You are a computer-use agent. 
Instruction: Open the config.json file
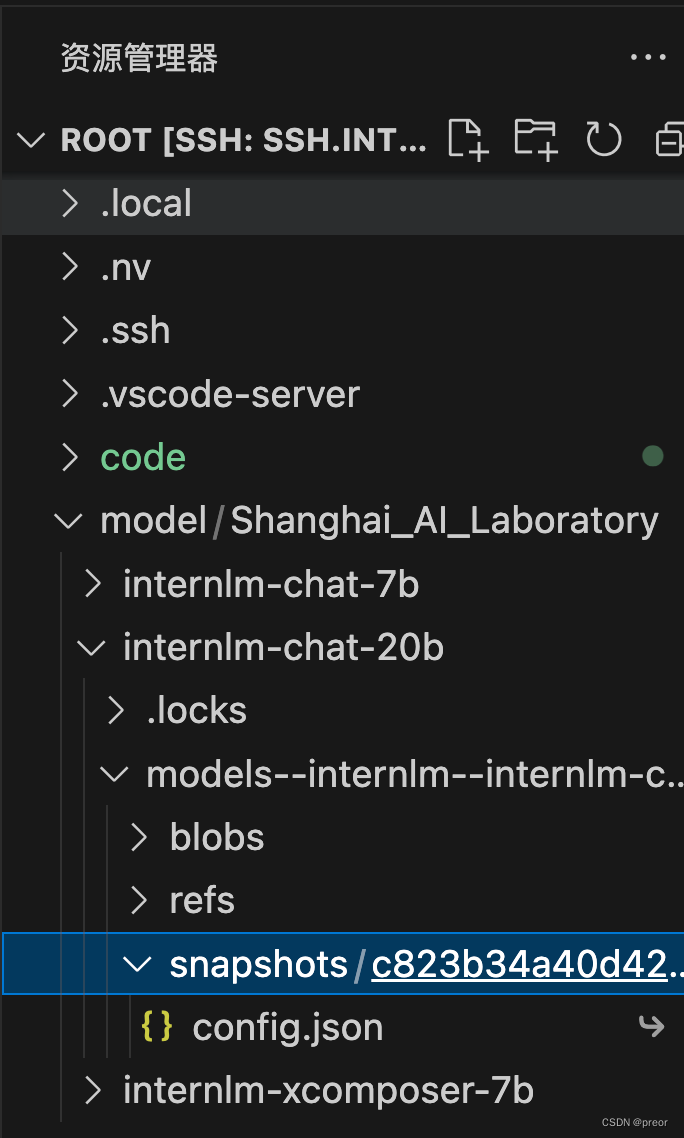click(287, 1026)
